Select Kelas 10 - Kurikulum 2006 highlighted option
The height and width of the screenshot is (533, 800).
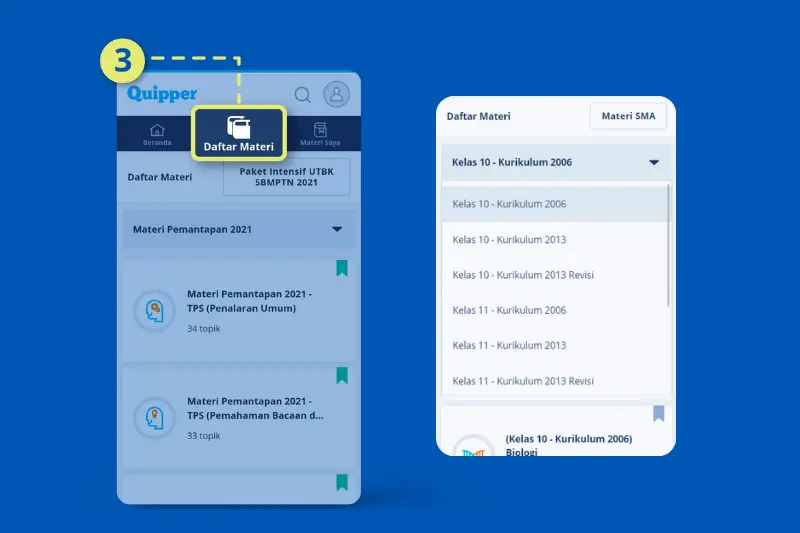[555, 204]
